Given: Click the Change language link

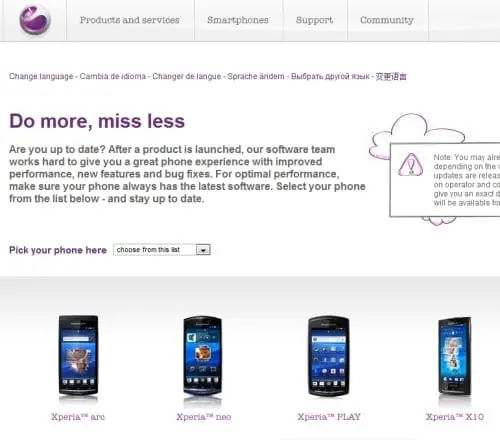Looking at the screenshot, I should [41, 76].
